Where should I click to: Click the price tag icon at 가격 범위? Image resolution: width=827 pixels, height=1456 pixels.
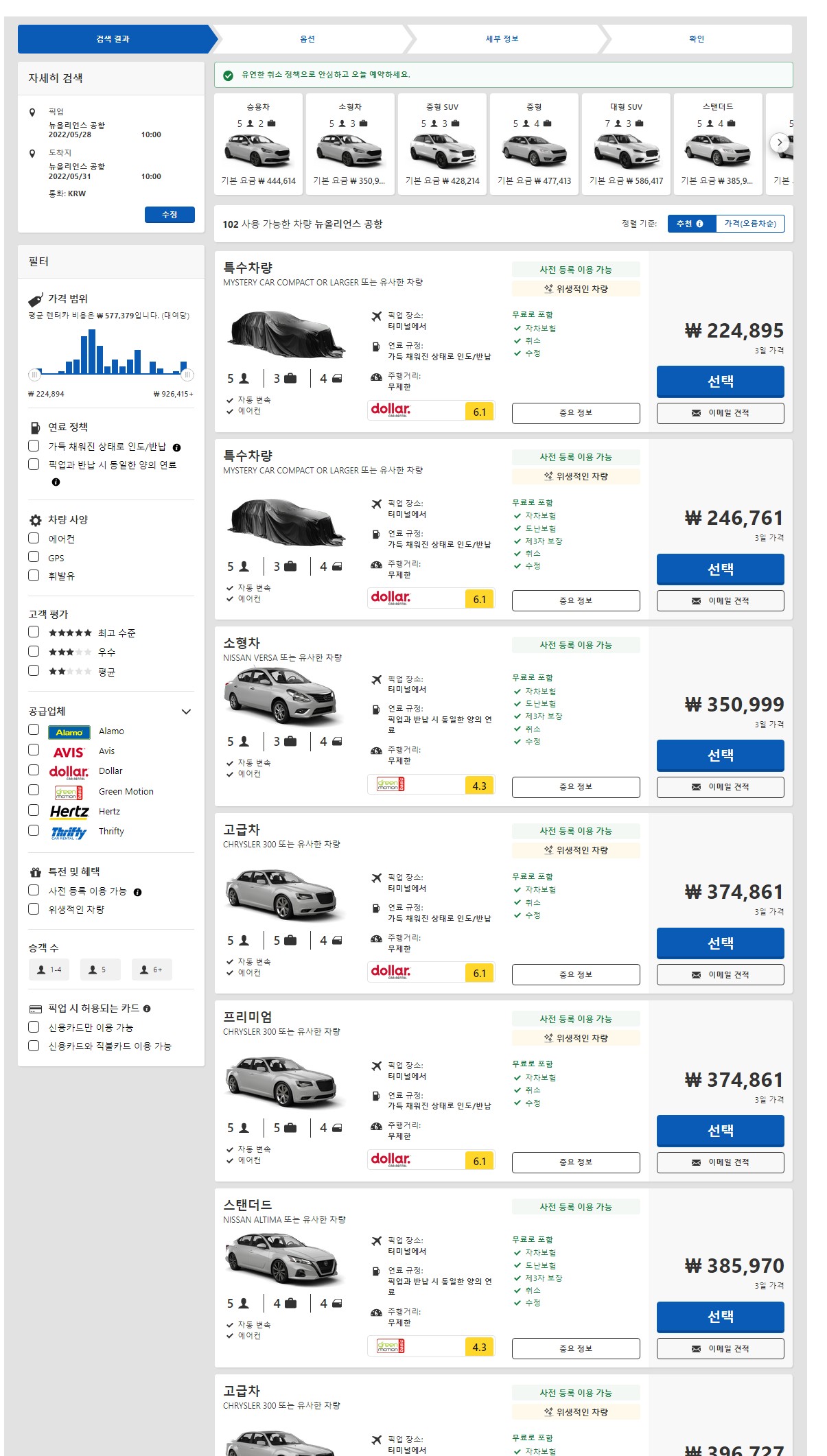click(36, 300)
